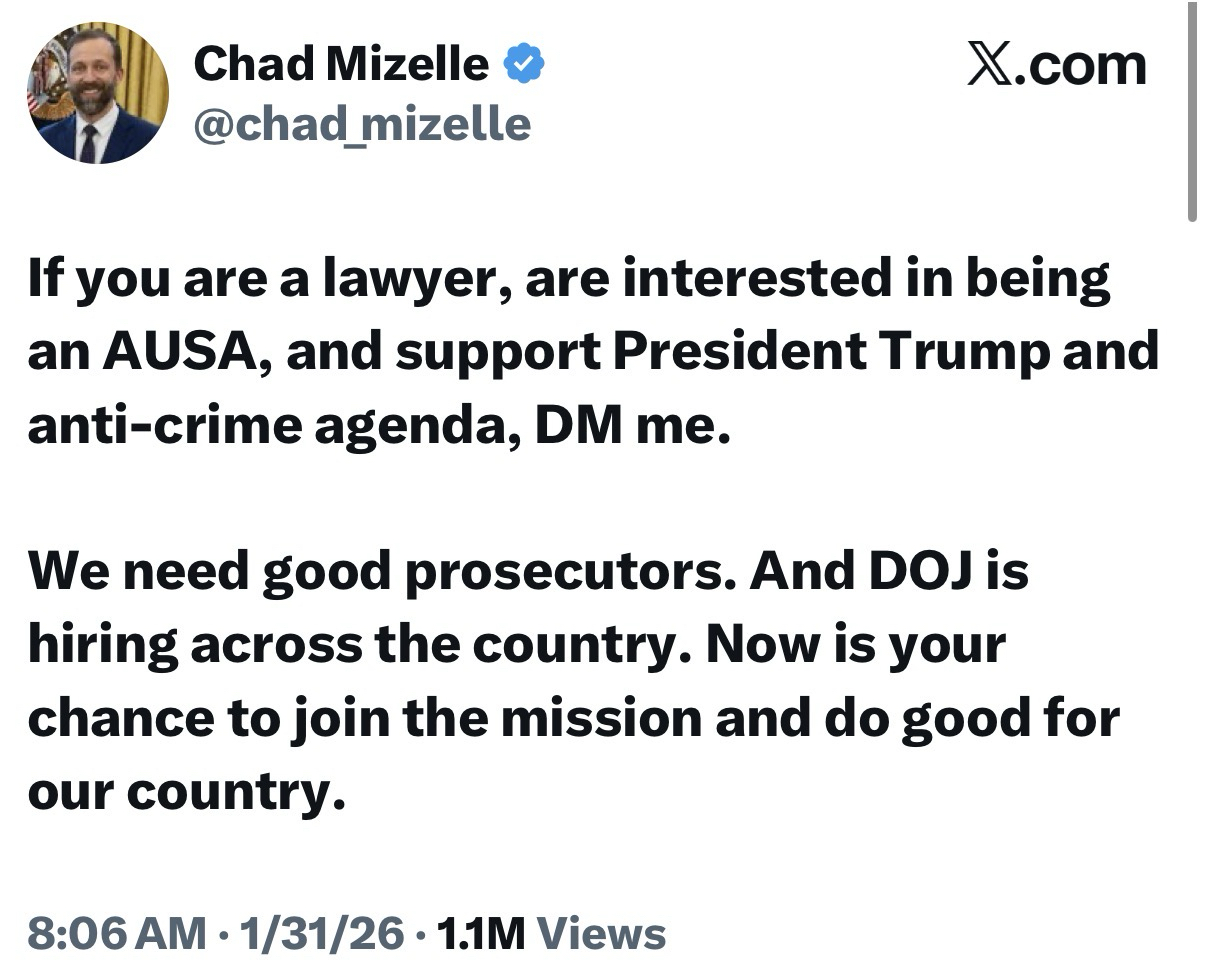Click "We need good prosecutors." sentence
The image size is (1206, 970).
click(378, 572)
